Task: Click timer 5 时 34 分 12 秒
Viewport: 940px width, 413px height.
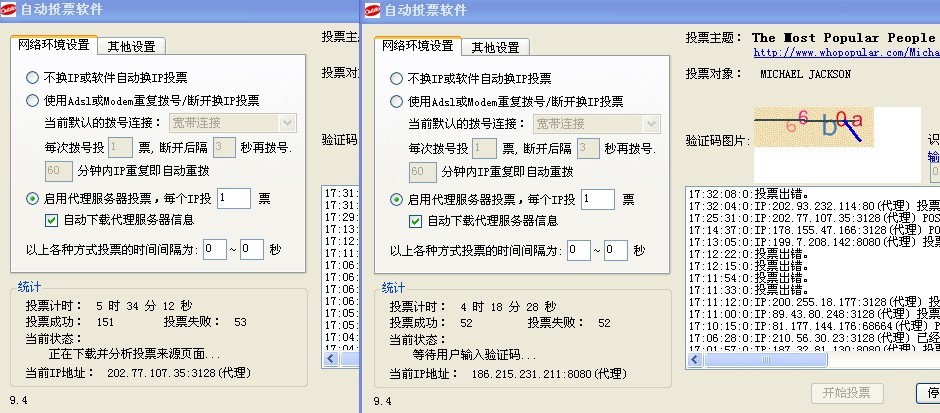Action: click(x=144, y=306)
